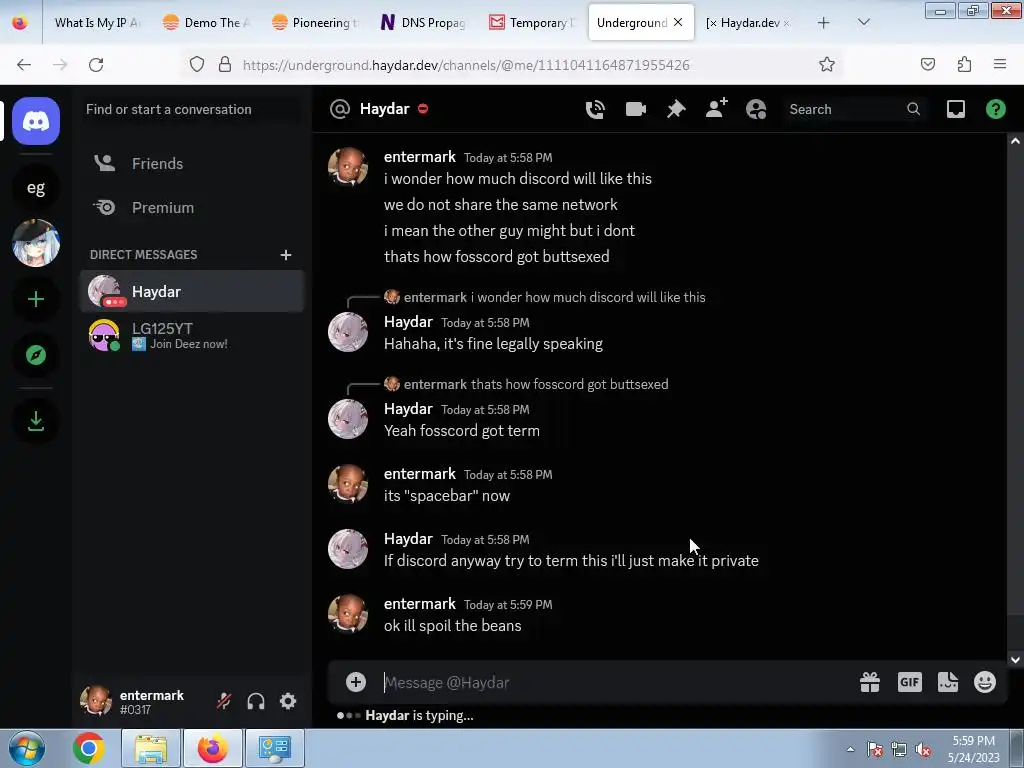Open the inbox icon
Screen dimensions: 1024x768
tap(955, 109)
